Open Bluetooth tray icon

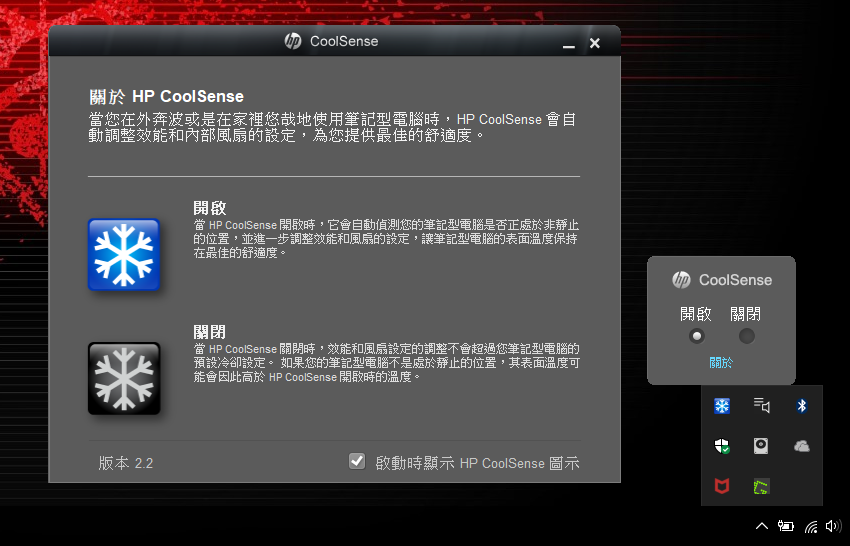pos(802,406)
